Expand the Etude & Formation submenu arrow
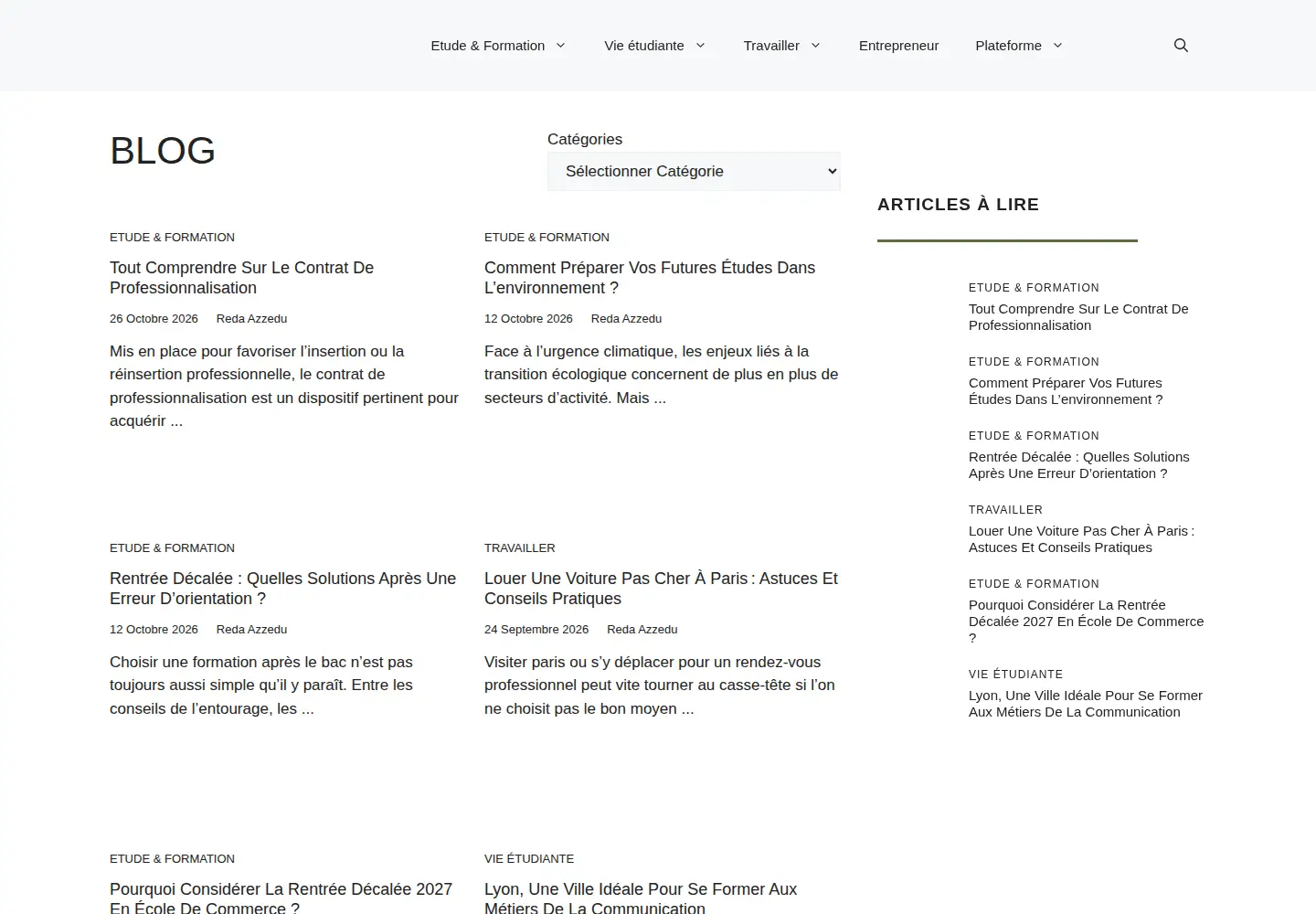Screen dimensions: 1316x914 (x=560, y=46)
